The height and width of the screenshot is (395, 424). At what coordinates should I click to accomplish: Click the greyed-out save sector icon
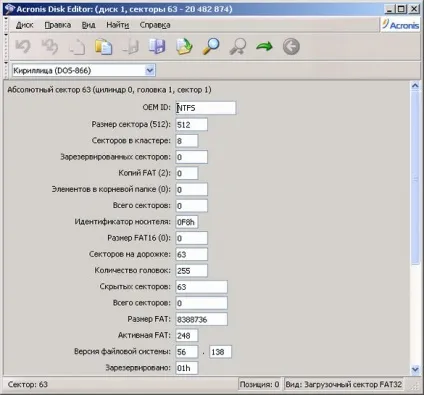130,46
